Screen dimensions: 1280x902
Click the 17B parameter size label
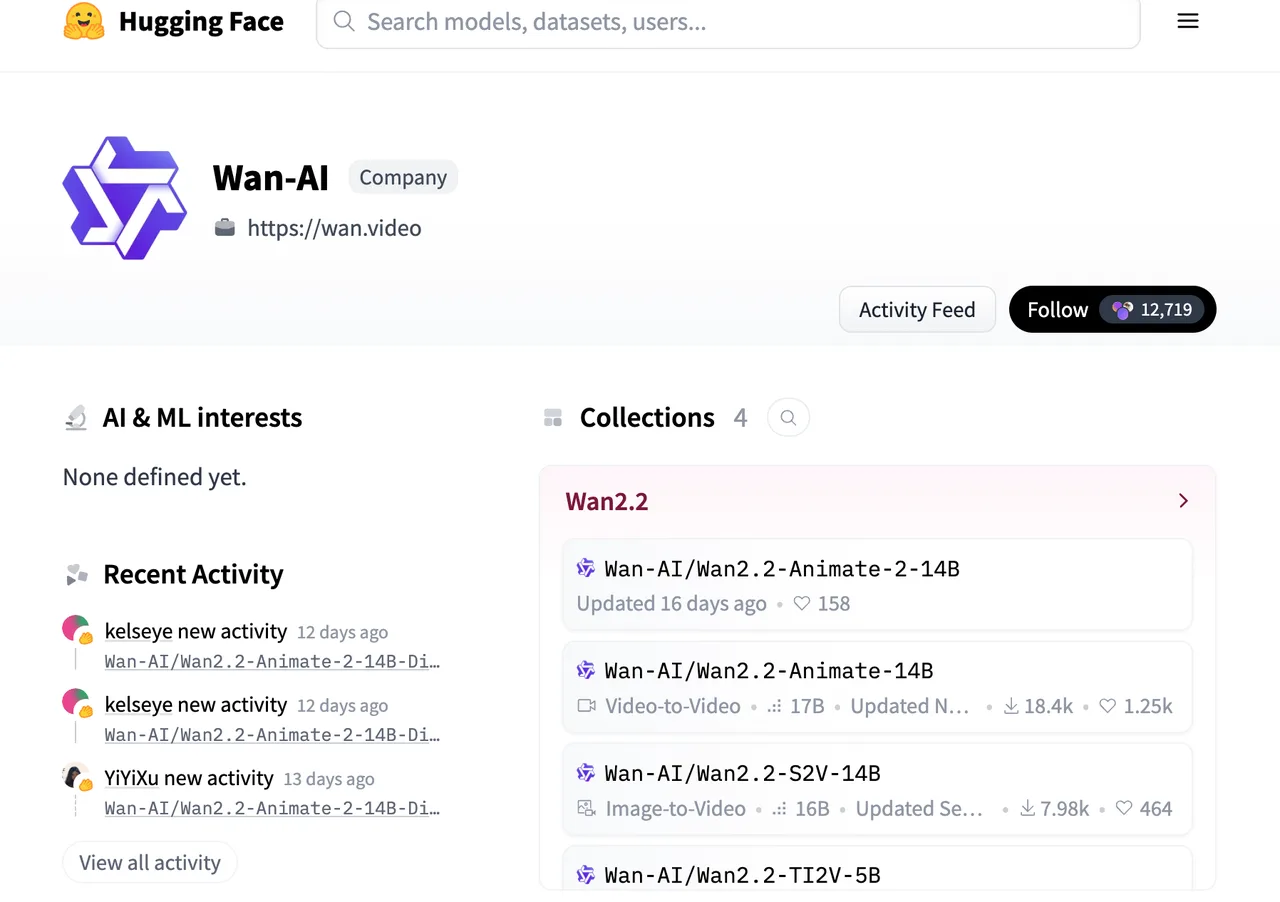pyautogui.click(x=807, y=706)
